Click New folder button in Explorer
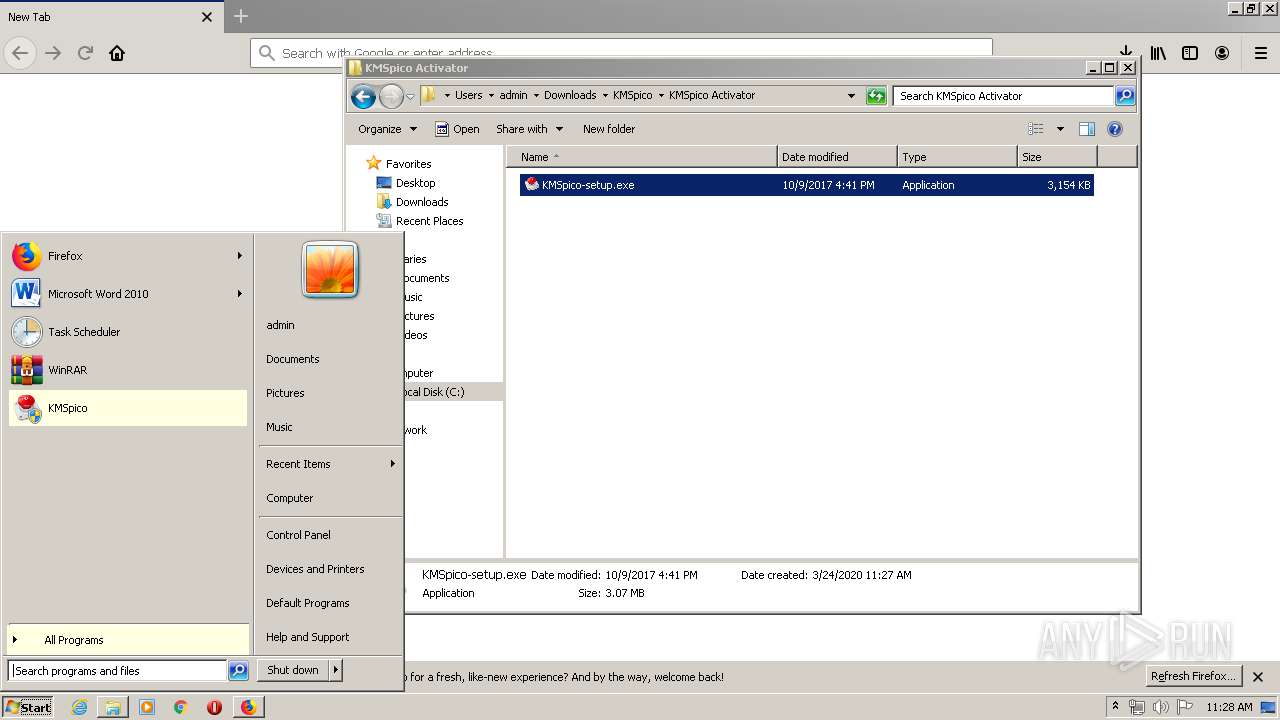Viewport: 1280px width, 720px height. [609, 129]
